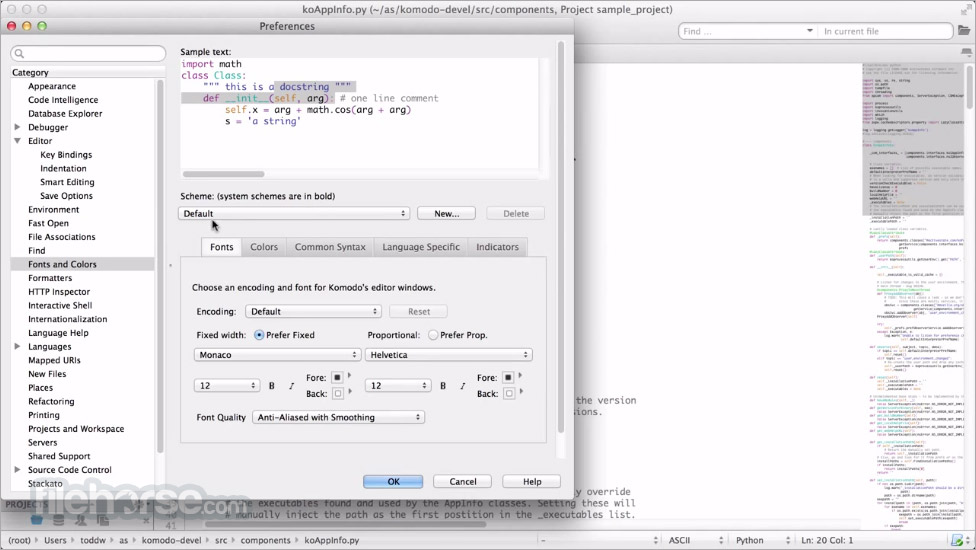
Task: Open the Encoding Default dropdown
Action: tap(313, 311)
